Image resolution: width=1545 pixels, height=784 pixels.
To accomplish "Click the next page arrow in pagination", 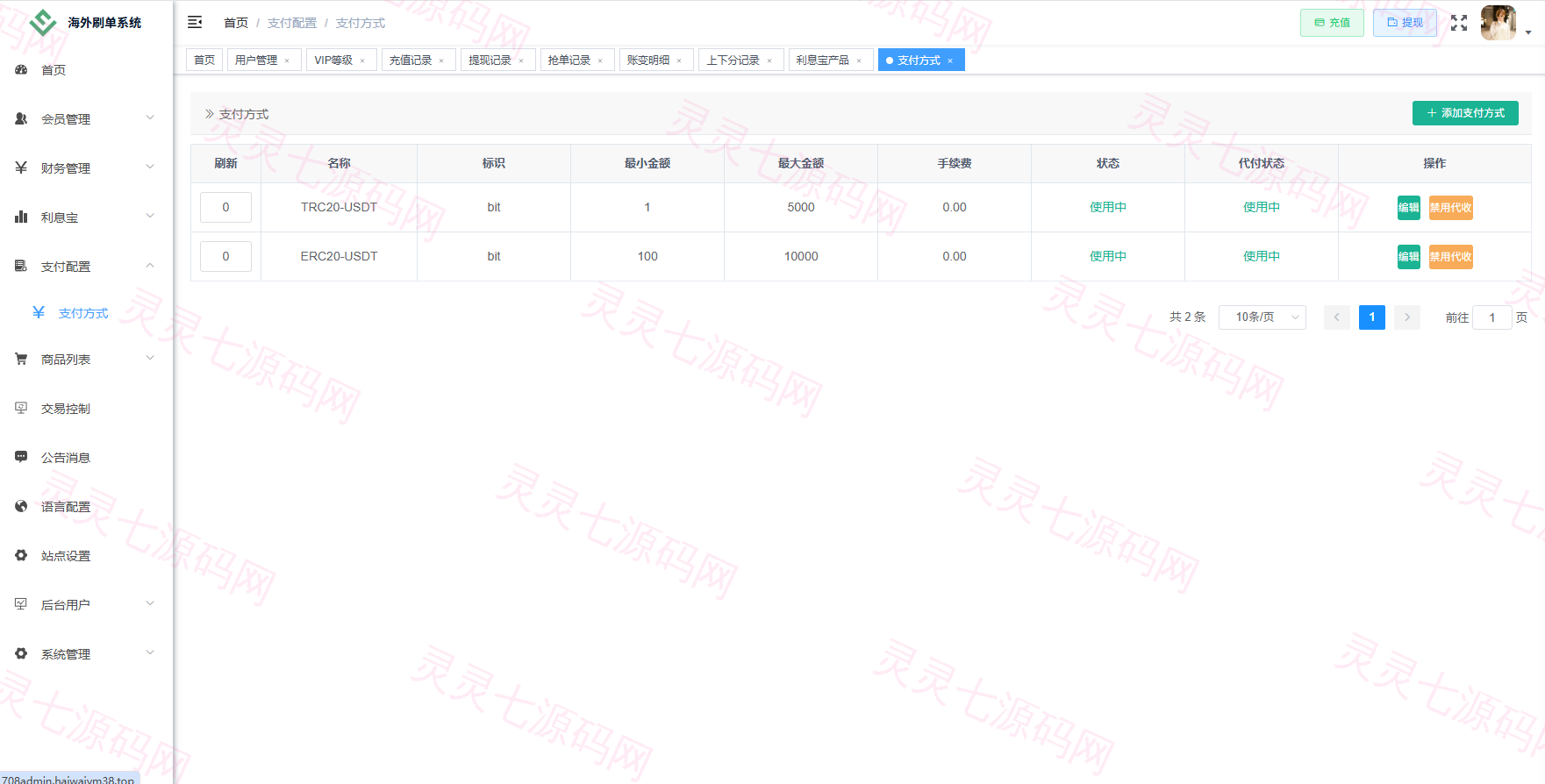I will click(x=1407, y=317).
